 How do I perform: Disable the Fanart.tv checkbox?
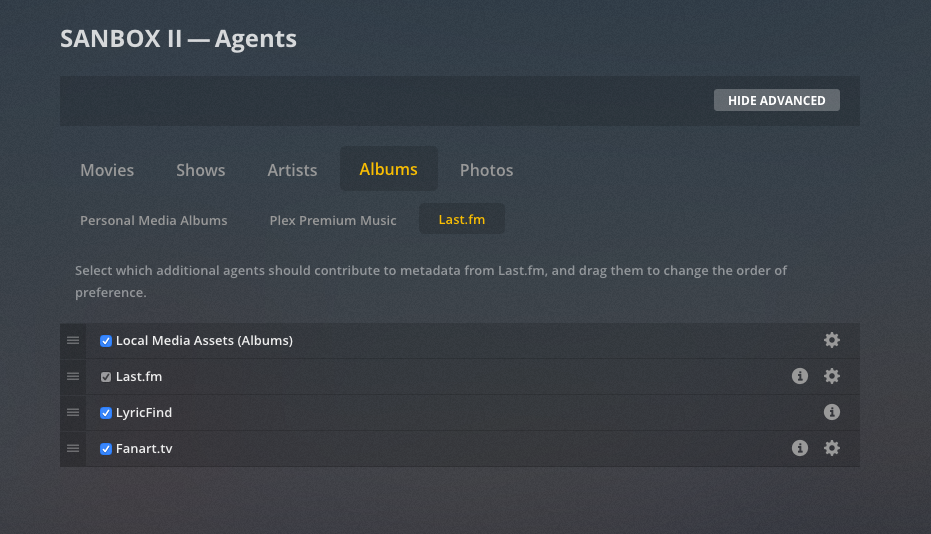pyautogui.click(x=106, y=449)
